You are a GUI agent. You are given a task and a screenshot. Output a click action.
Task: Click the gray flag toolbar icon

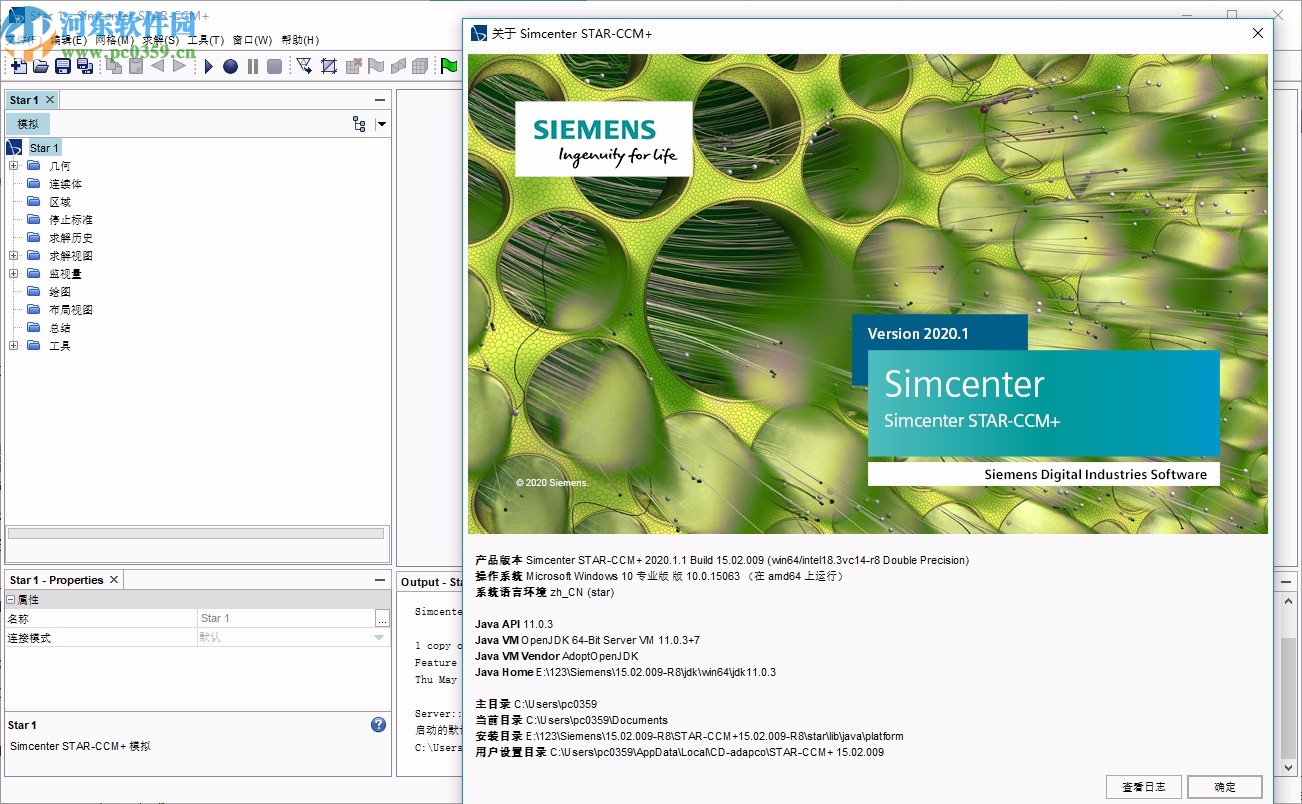pos(376,66)
